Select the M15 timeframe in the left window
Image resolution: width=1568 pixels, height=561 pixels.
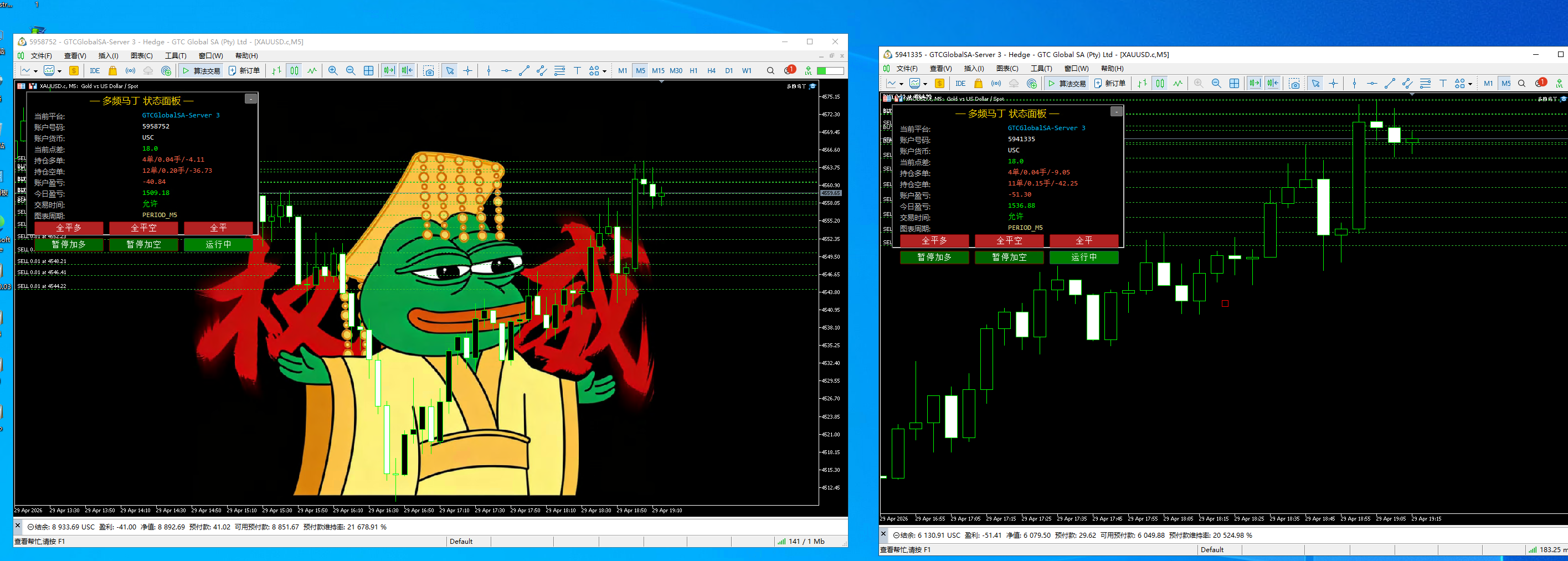coord(658,70)
